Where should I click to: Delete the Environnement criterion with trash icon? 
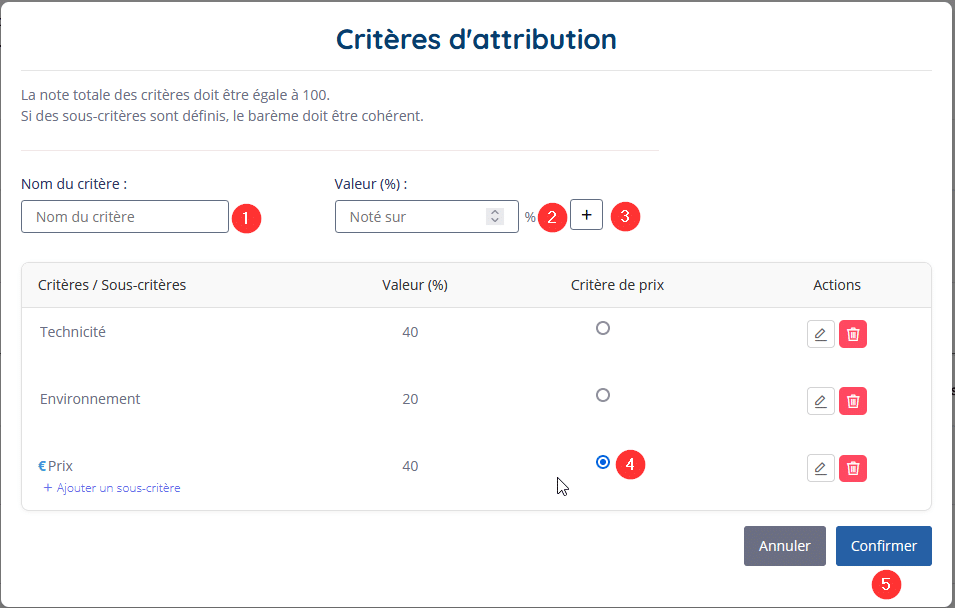coord(853,401)
